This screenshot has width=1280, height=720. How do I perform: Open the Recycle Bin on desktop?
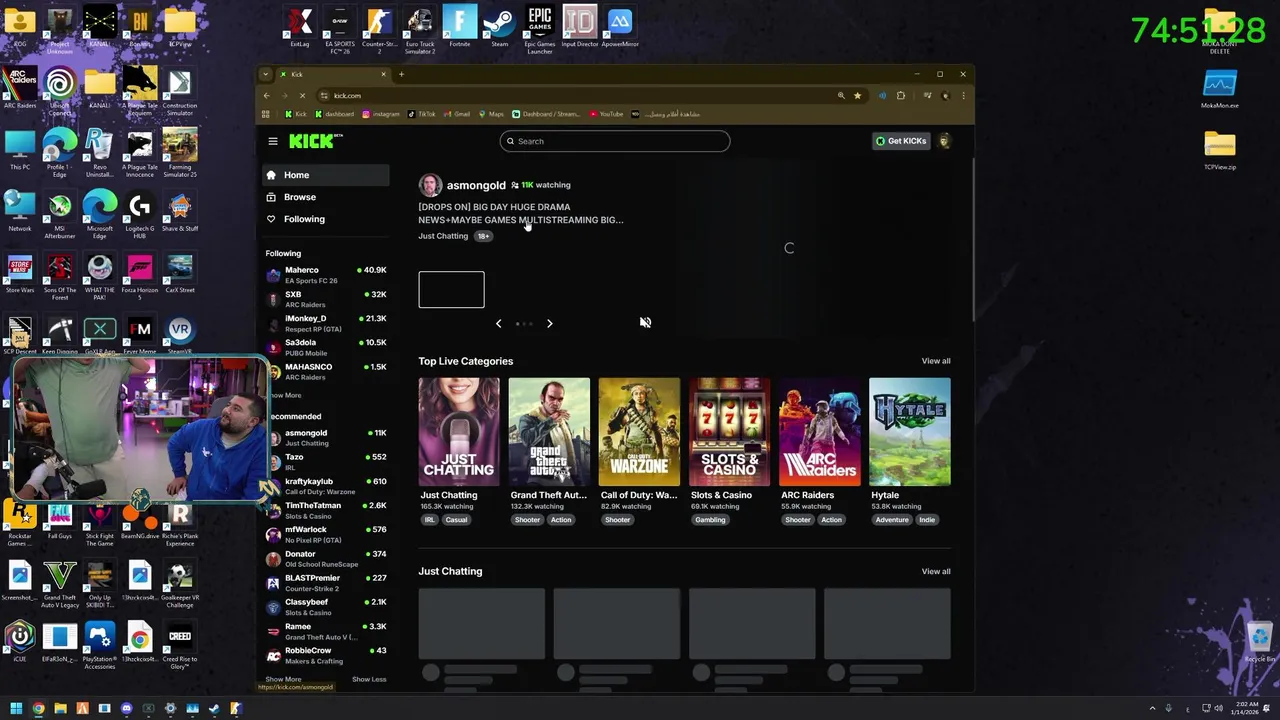pos(1259,641)
